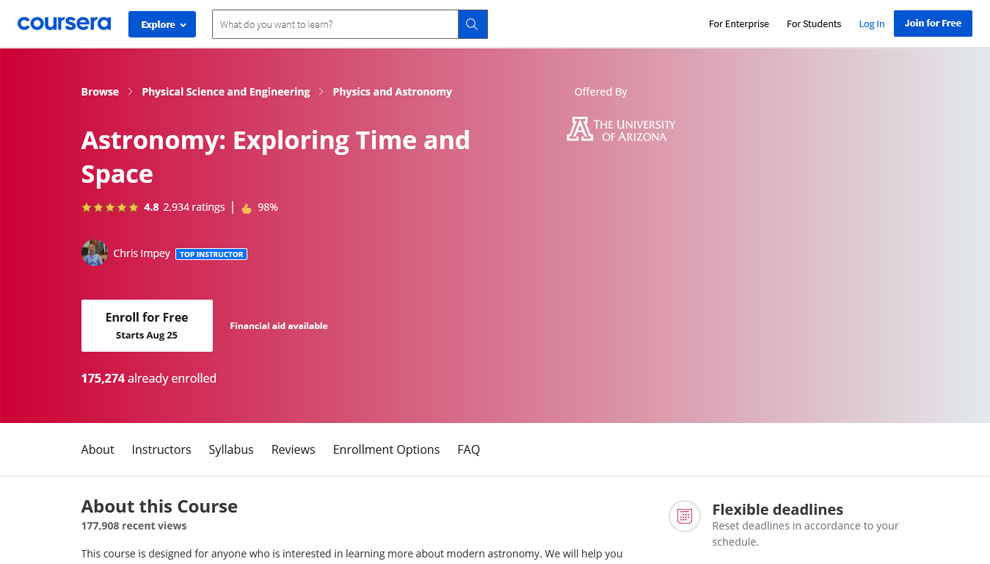Switch to the About tab
This screenshot has width=990, height=564.
[97, 450]
